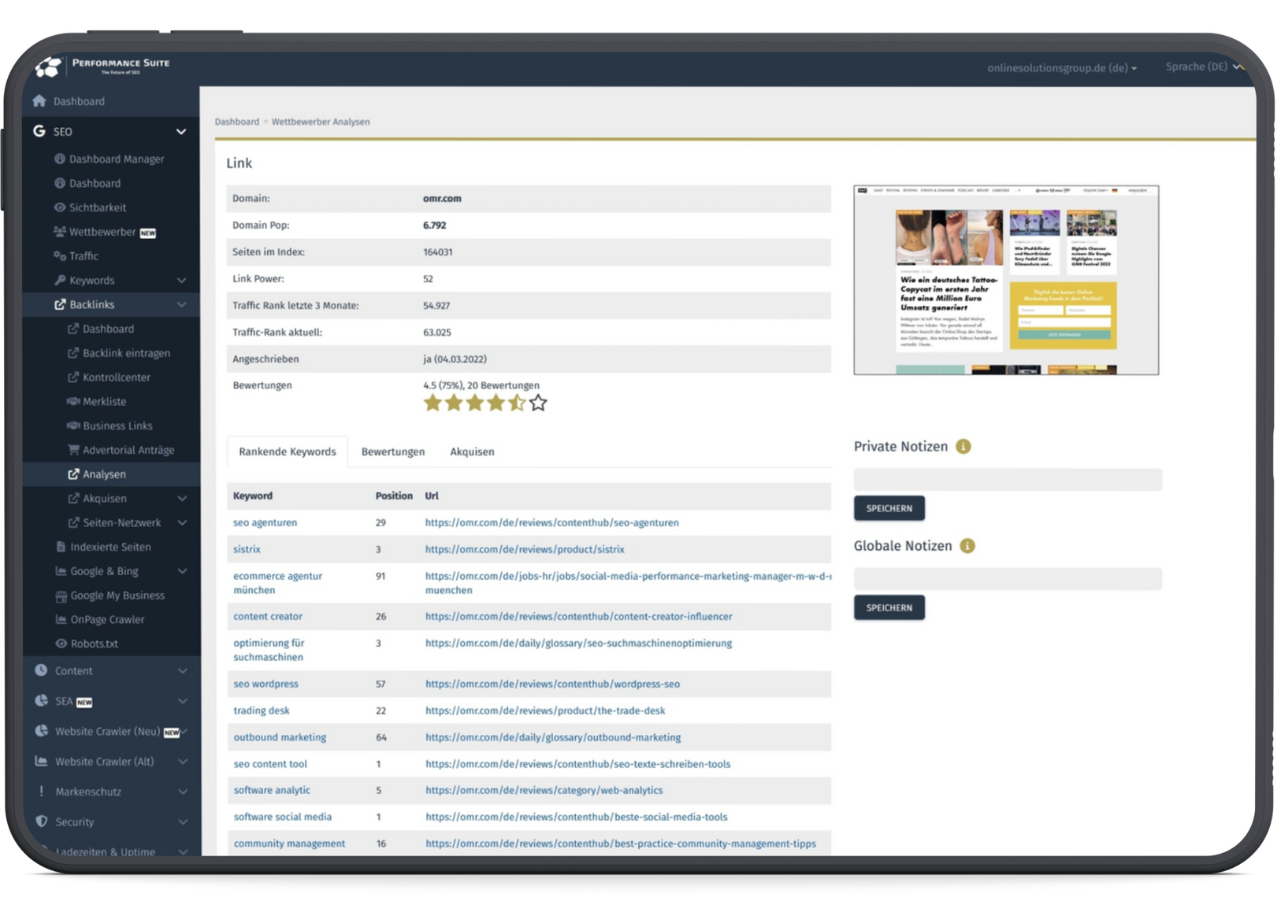The width and height of the screenshot is (1280, 924).
Task: Click the Keywords key icon
Action: pos(60,280)
